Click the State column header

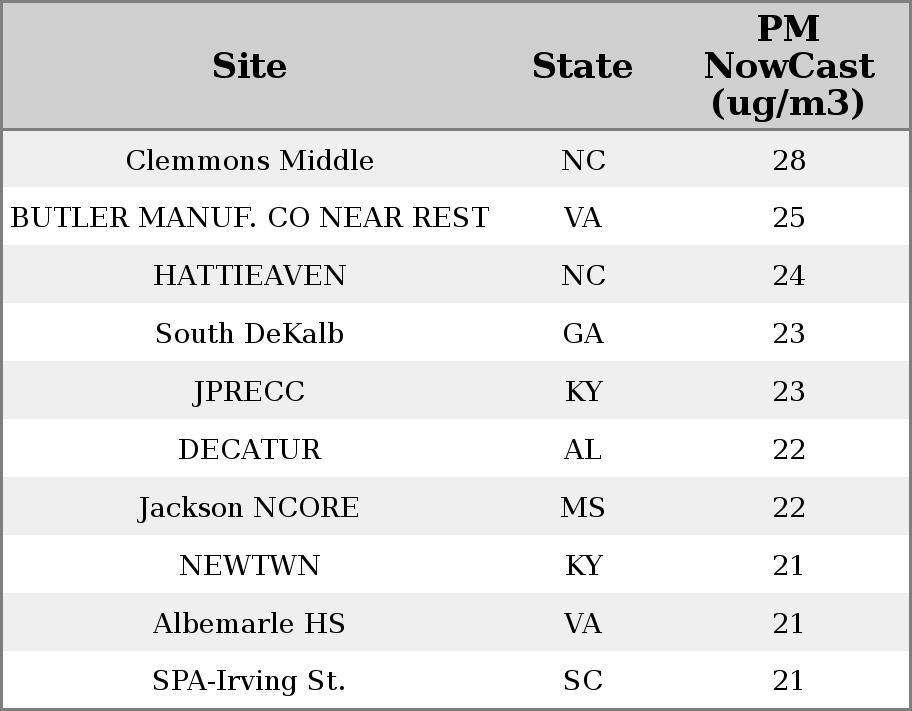[582, 66]
